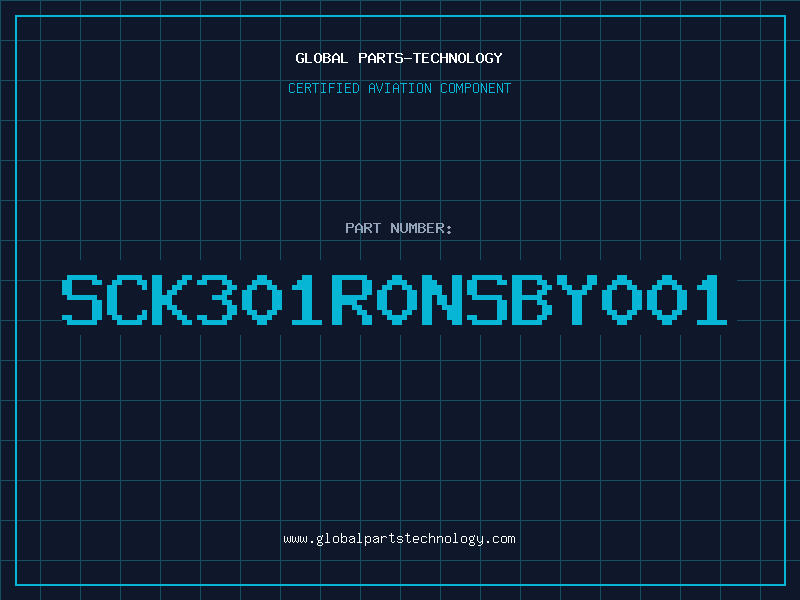Click the word GLOBAL in the heading
The height and width of the screenshot is (600, 800).
point(322,58)
